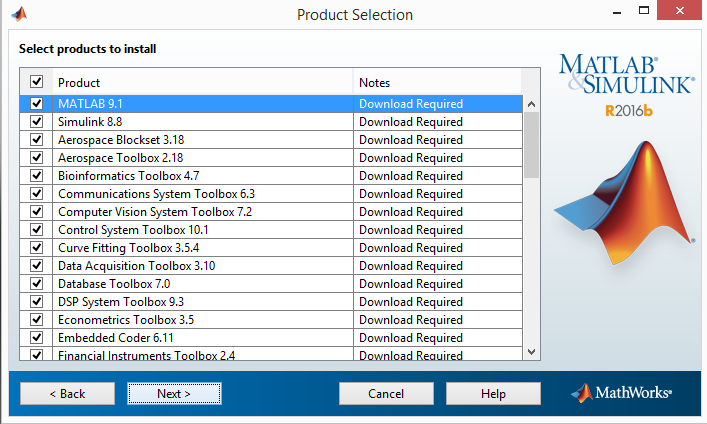
Task: Click the product list scrollbar thumb
Action: 531,143
